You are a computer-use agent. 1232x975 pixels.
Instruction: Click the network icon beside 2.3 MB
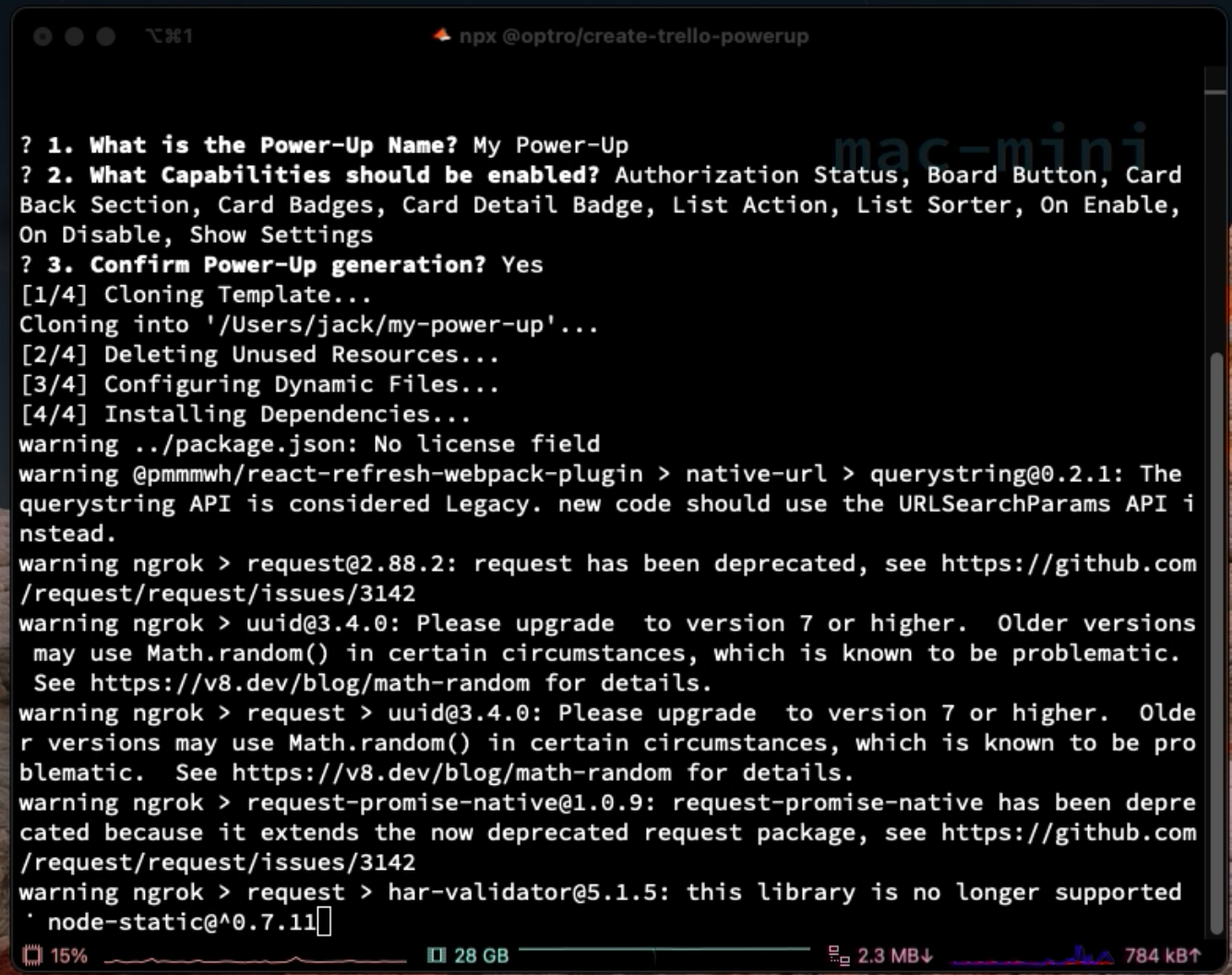[839, 956]
